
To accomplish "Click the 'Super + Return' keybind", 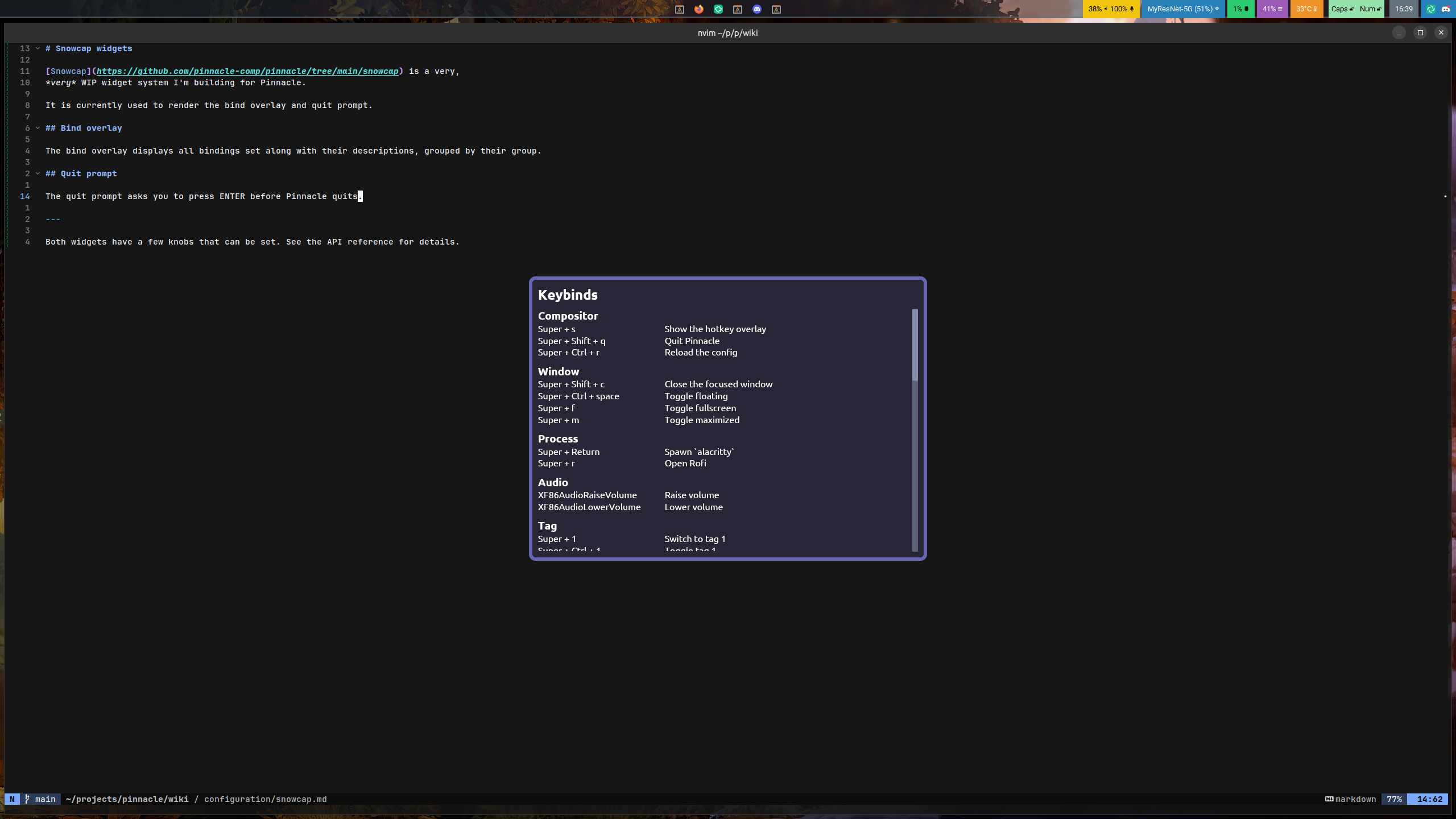I will point(569,452).
